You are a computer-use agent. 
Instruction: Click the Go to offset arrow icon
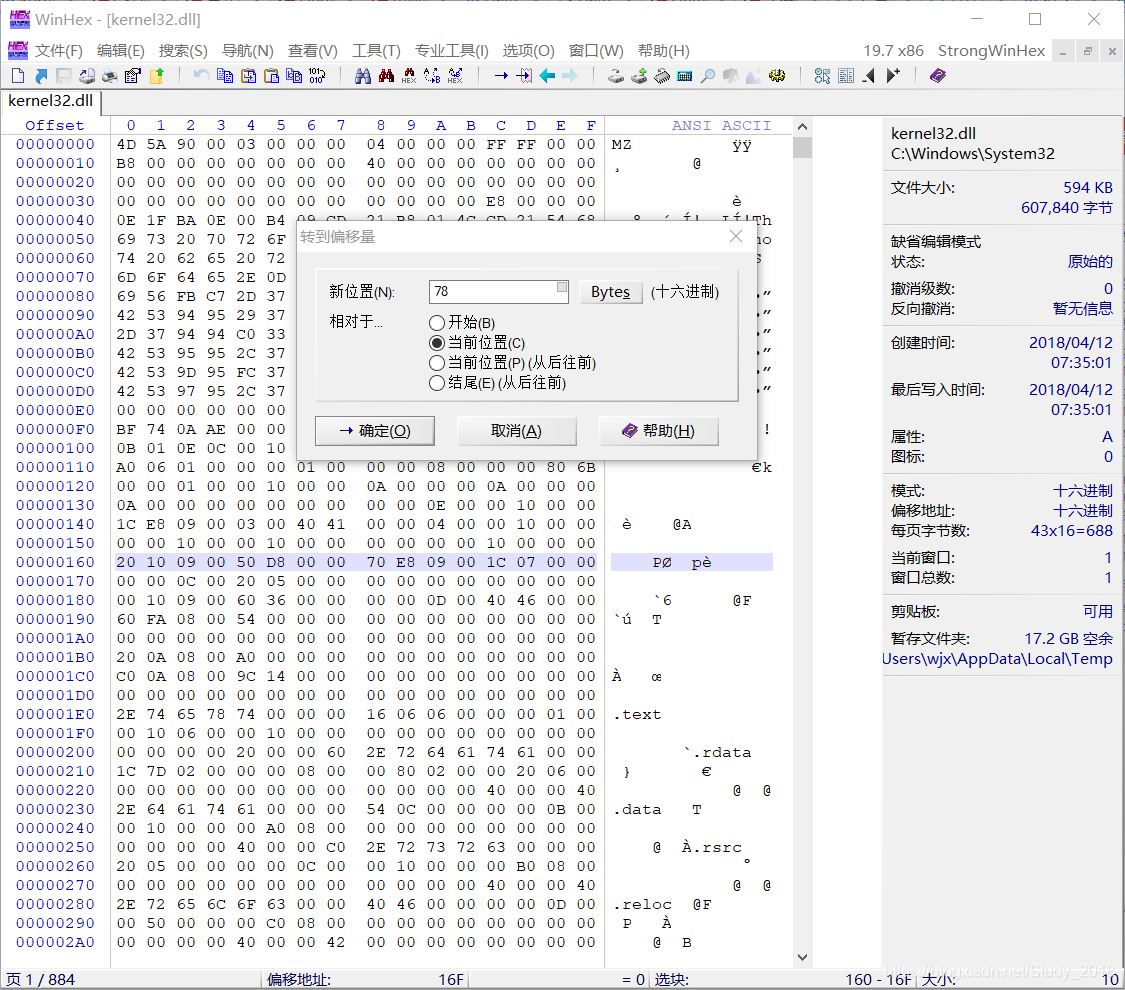(502, 75)
